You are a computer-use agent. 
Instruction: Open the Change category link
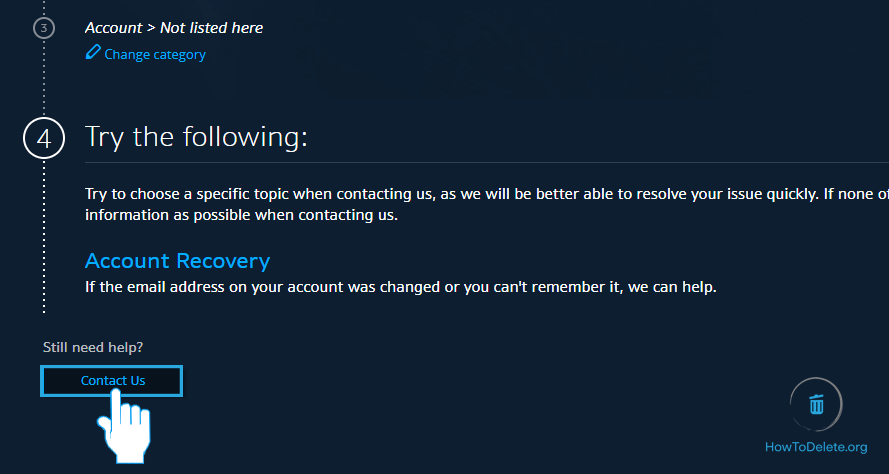click(x=155, y=55)
